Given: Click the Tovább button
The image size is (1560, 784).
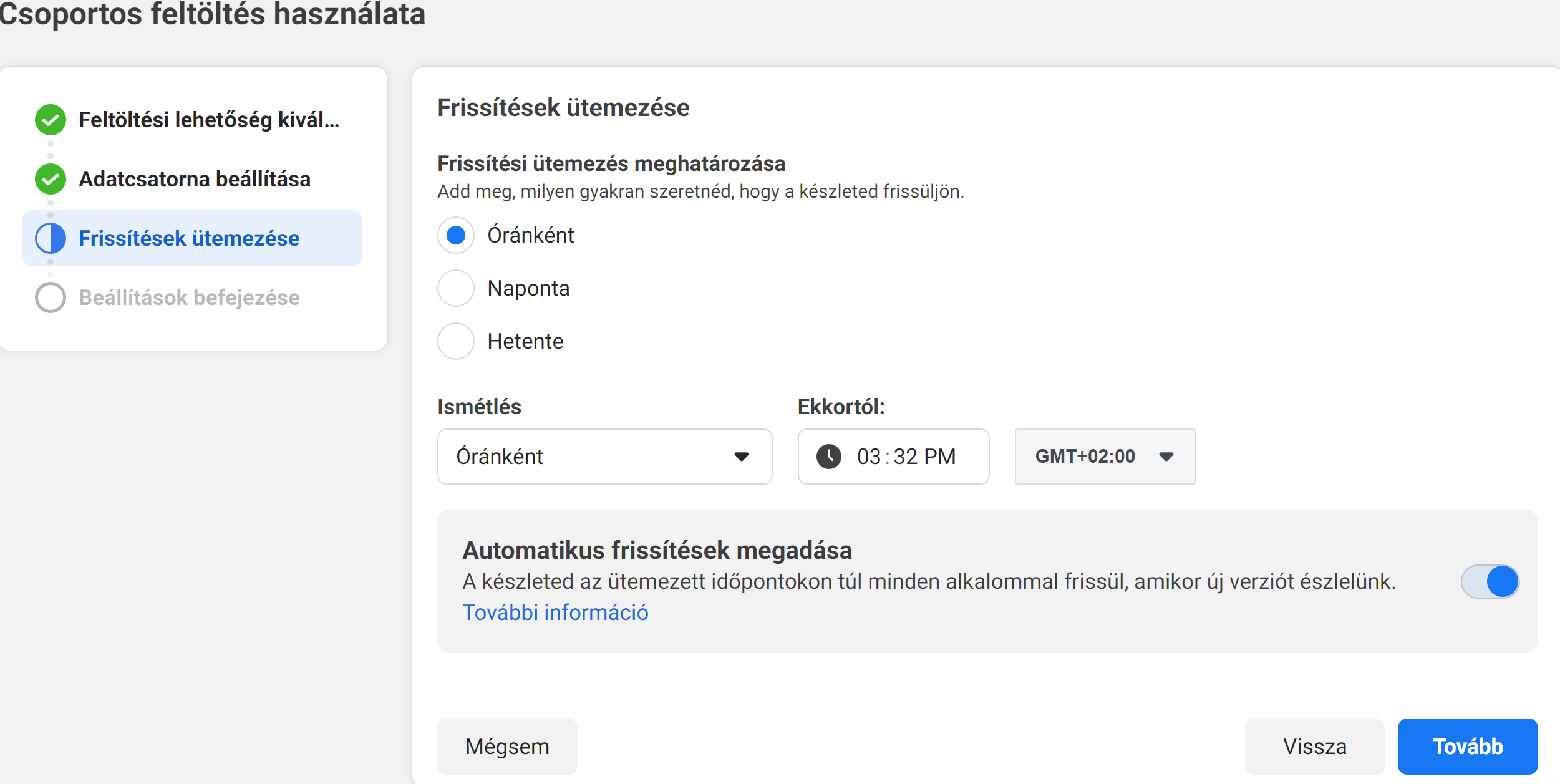Looking at the screenshot, I should [x=1467, y=746].
